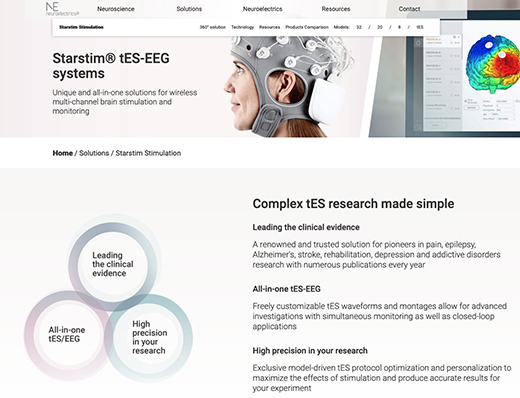Go to the Contact page

[409, 9]
